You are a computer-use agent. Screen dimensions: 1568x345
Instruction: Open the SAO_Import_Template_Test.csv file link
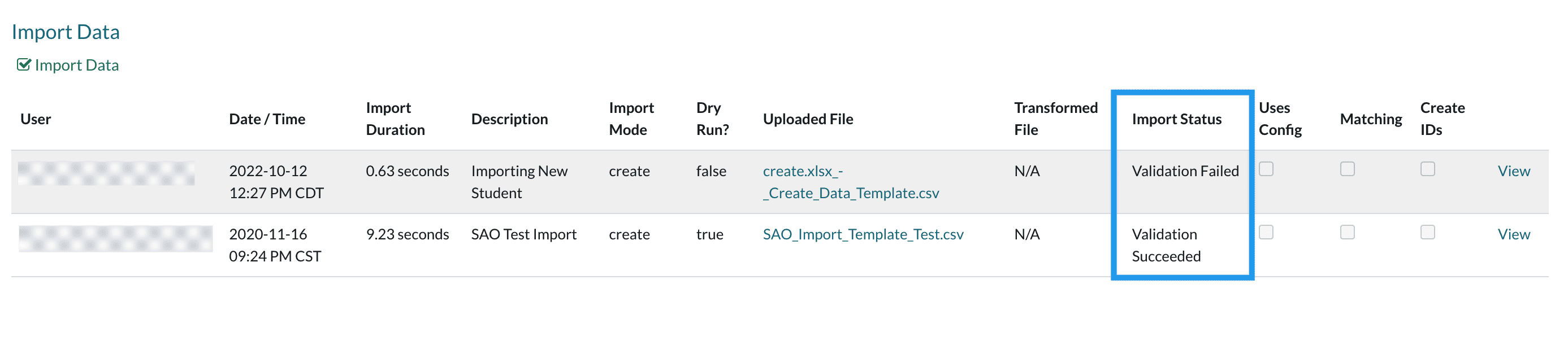[x=863, y=234]
